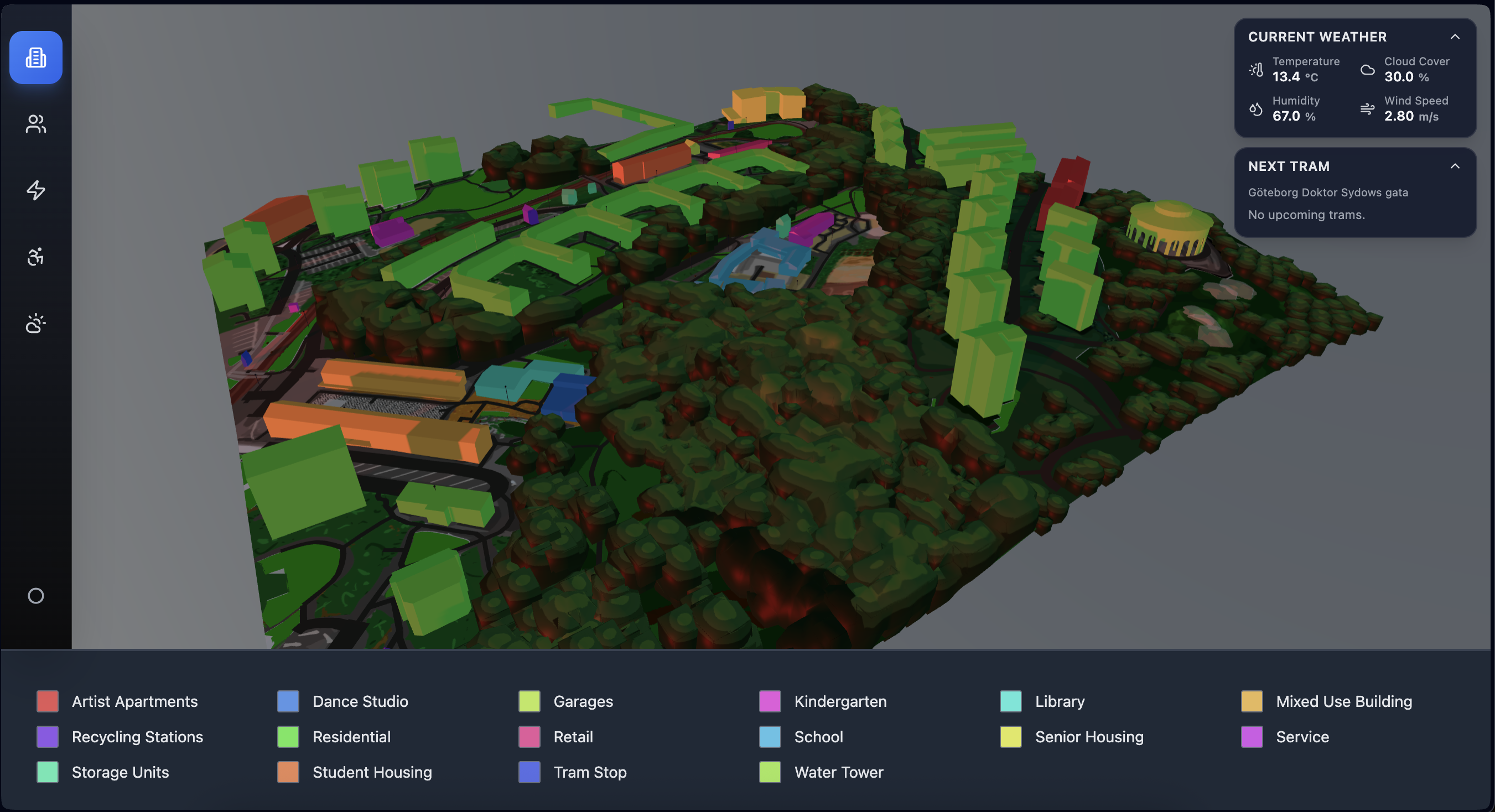This screenshot has width=1495, height=812.
Task: Collapse the Current Weather panel
Action: 1455,37
